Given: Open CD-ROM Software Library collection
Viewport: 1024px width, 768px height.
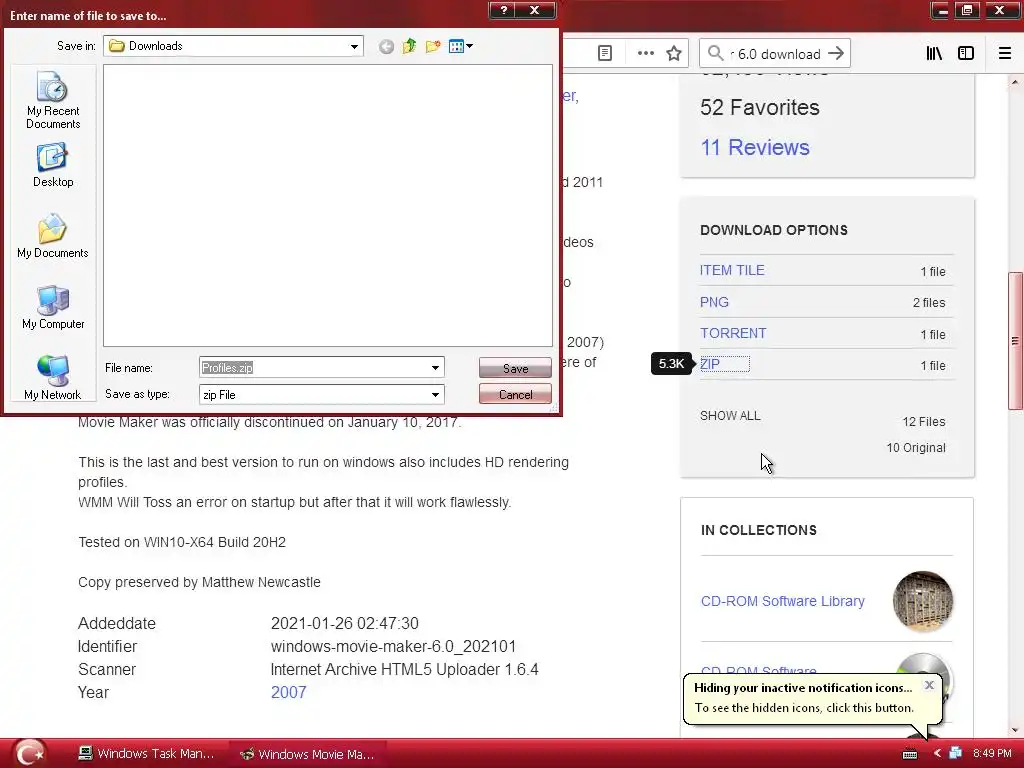Looking at the screenshot, I should pyautogui.click(x=782, y=601).
